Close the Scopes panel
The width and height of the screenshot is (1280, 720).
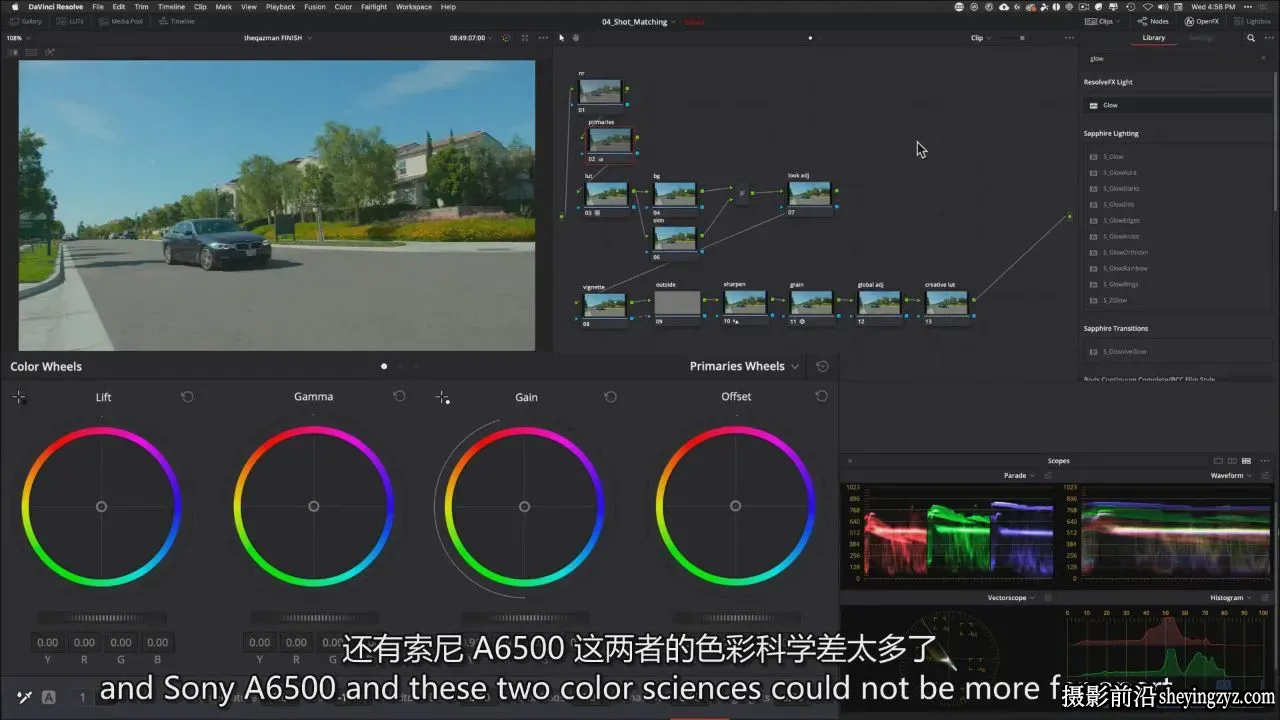pos(850,461)
